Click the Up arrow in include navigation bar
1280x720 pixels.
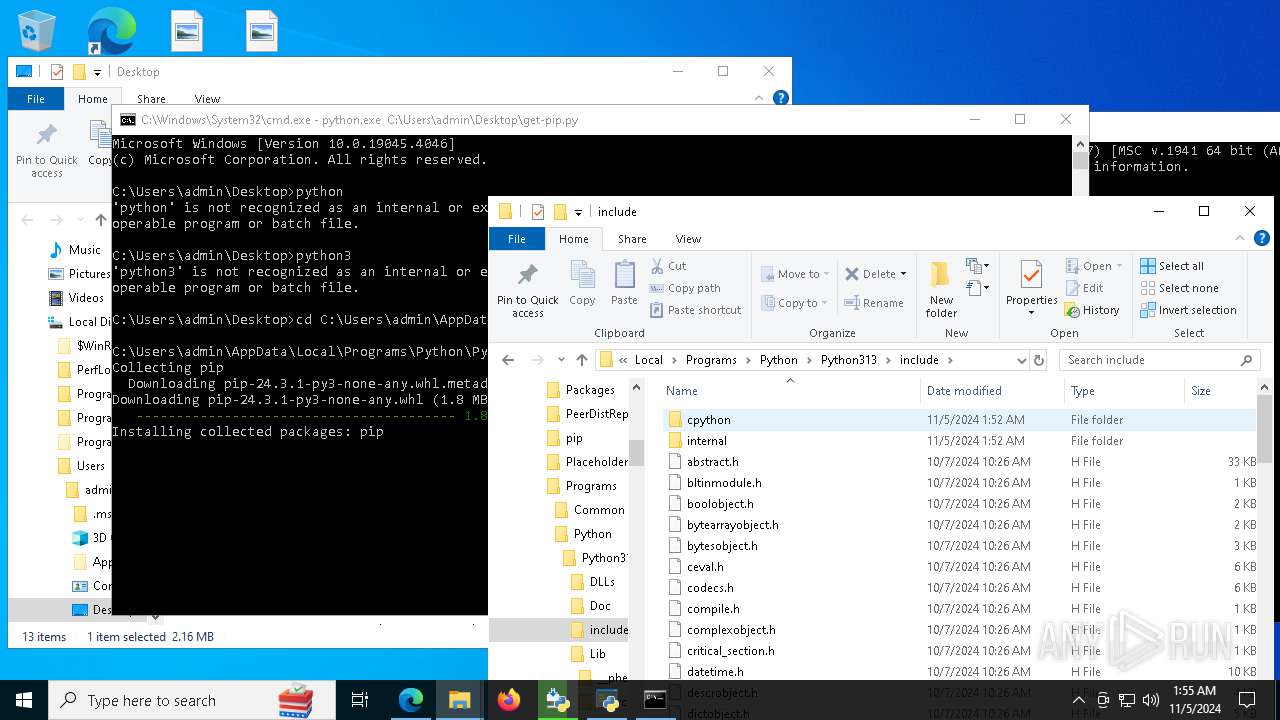[x=582, y=360]
